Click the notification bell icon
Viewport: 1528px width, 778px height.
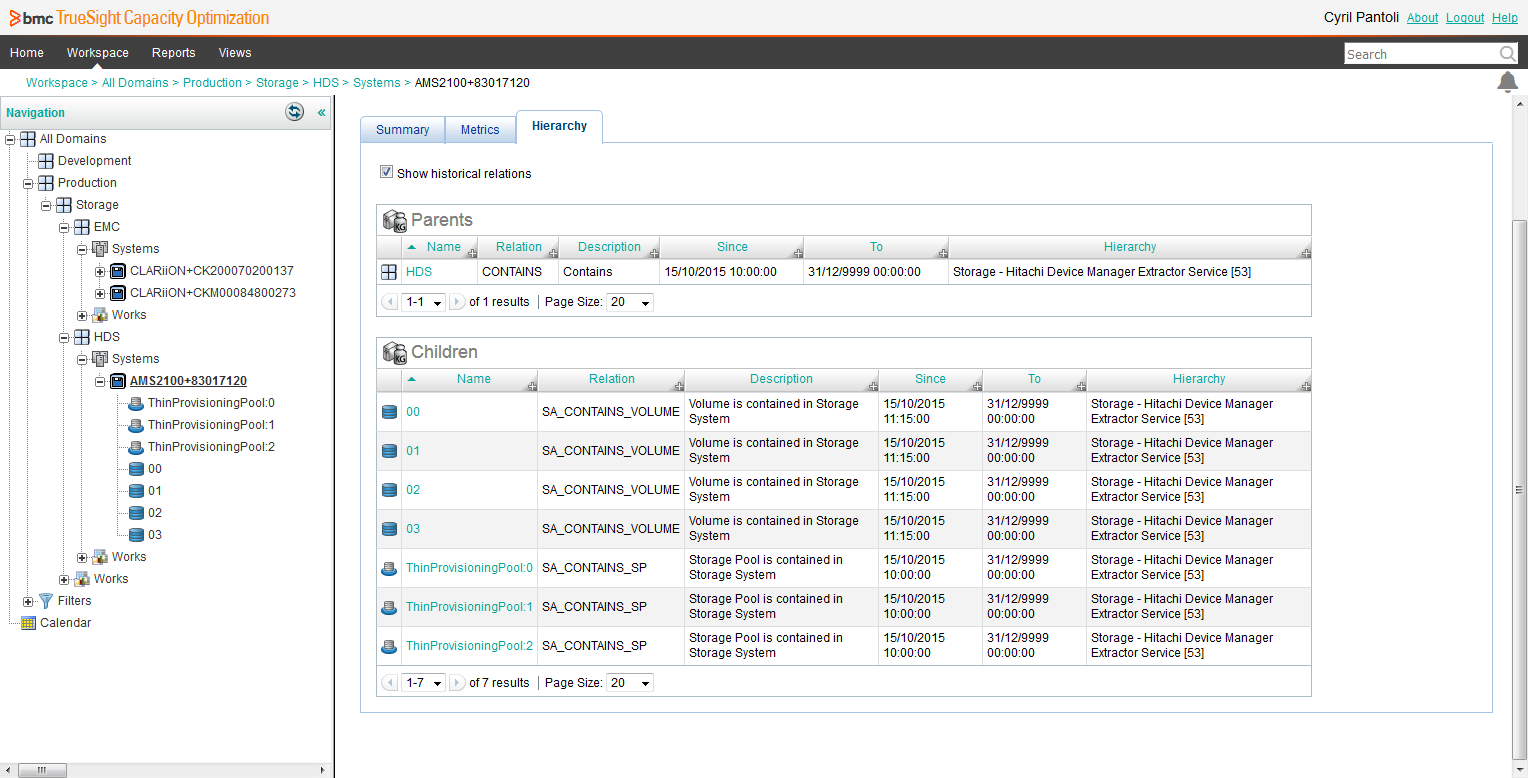[x=1507, y=82]
